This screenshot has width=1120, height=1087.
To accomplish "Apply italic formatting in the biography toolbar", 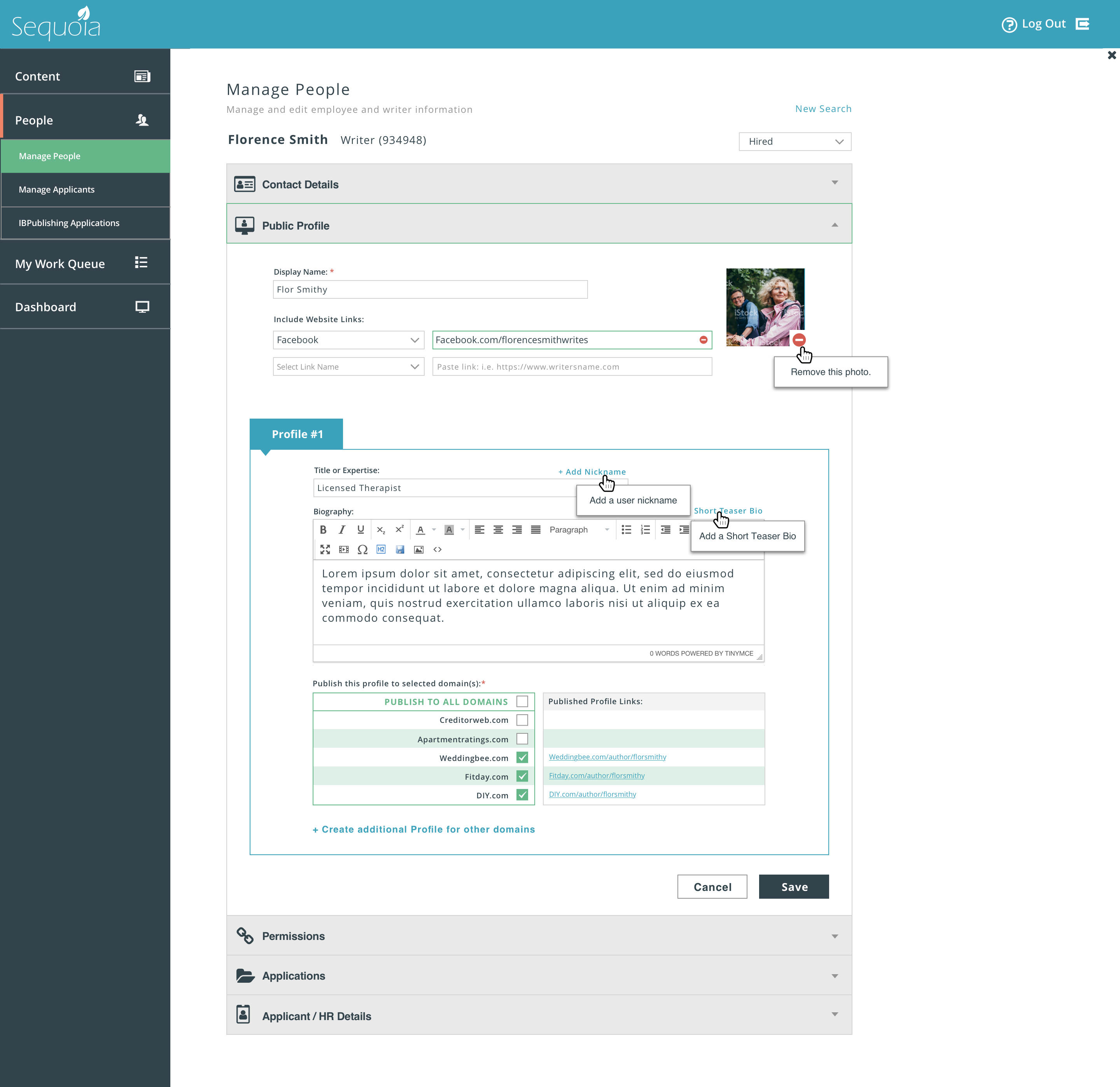I will [342, 529].
